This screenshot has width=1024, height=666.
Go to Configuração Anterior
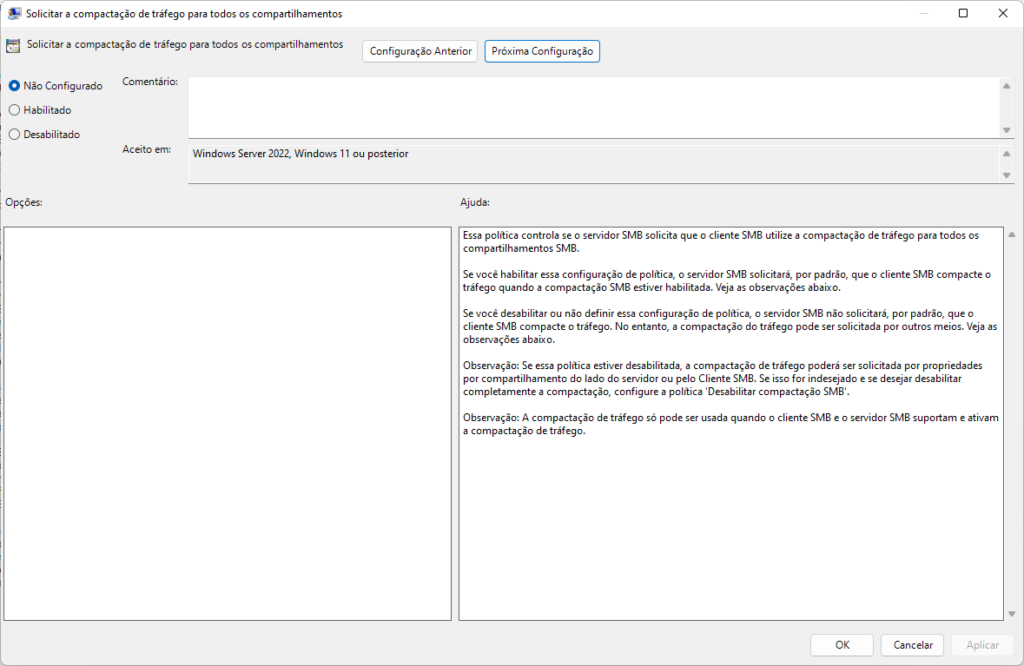coord(420,51)
